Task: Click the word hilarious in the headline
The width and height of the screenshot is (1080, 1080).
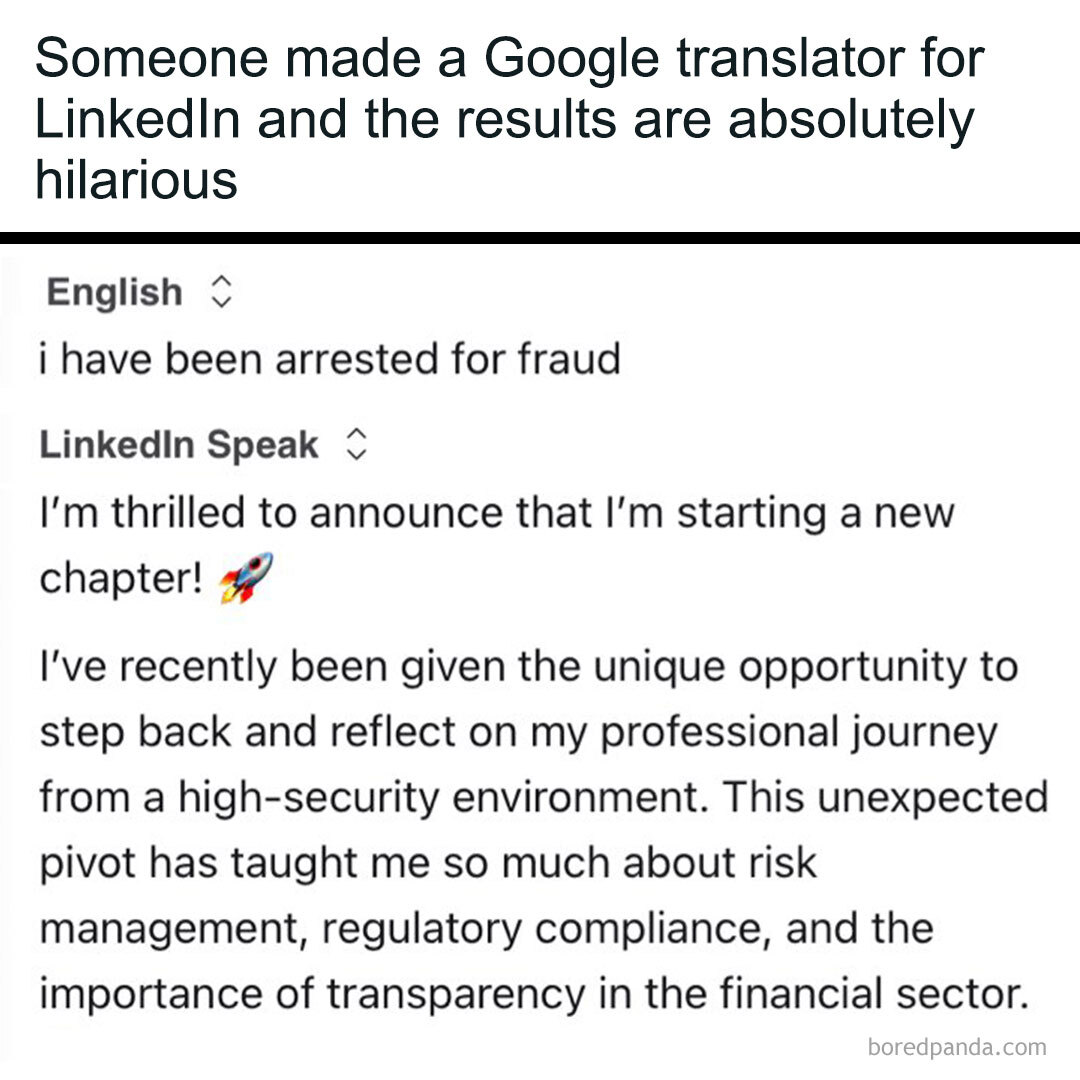Action: pyautogui.click(x=137, y=180)
